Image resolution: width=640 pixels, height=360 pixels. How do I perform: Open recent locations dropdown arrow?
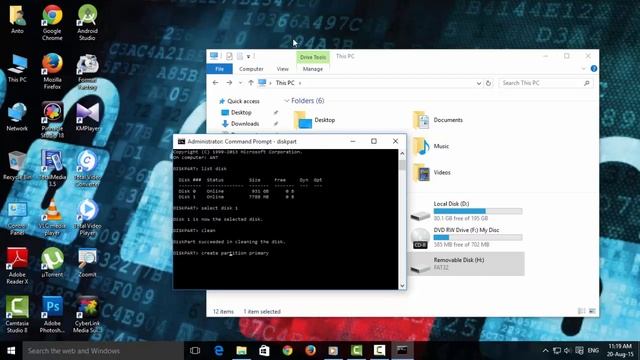(240, 83)
